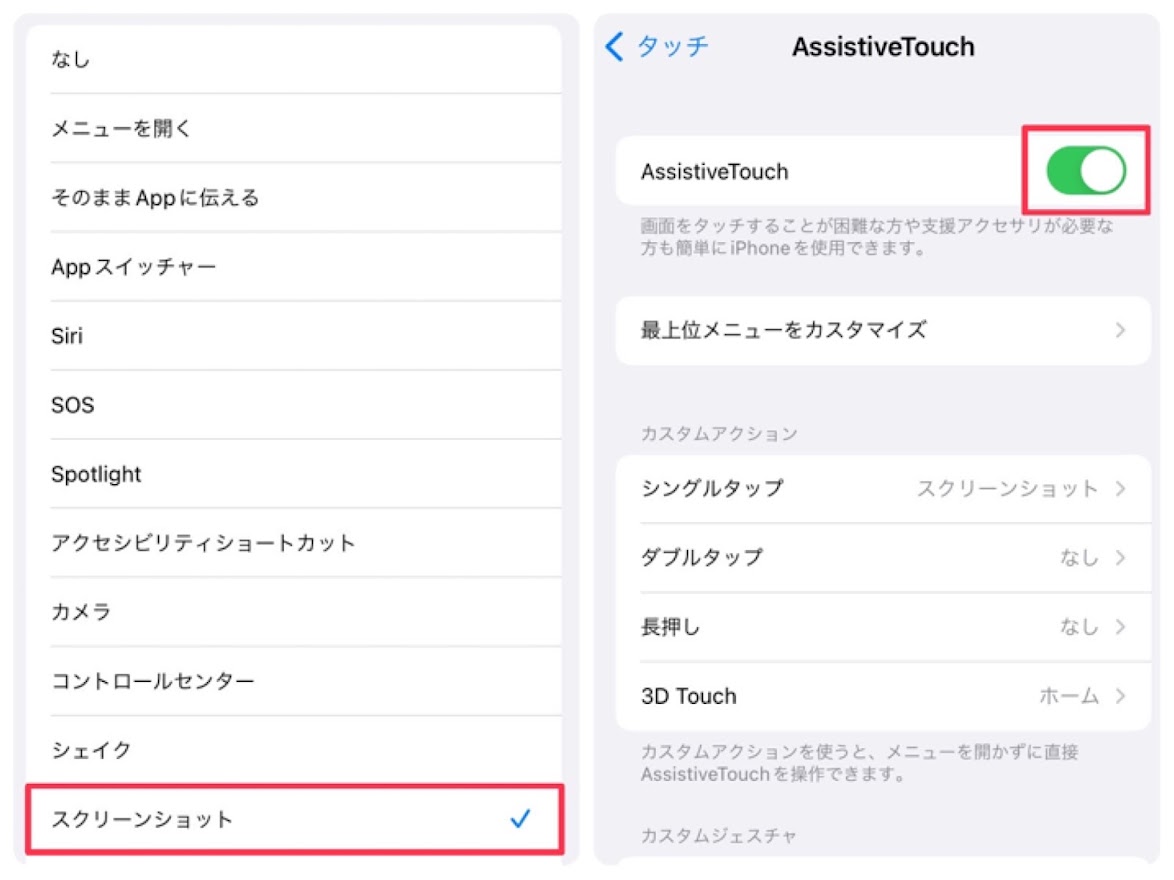The image size is (1174, 880).
Task: Select the メニューを開く option
Action: click(x=294, y=128)
